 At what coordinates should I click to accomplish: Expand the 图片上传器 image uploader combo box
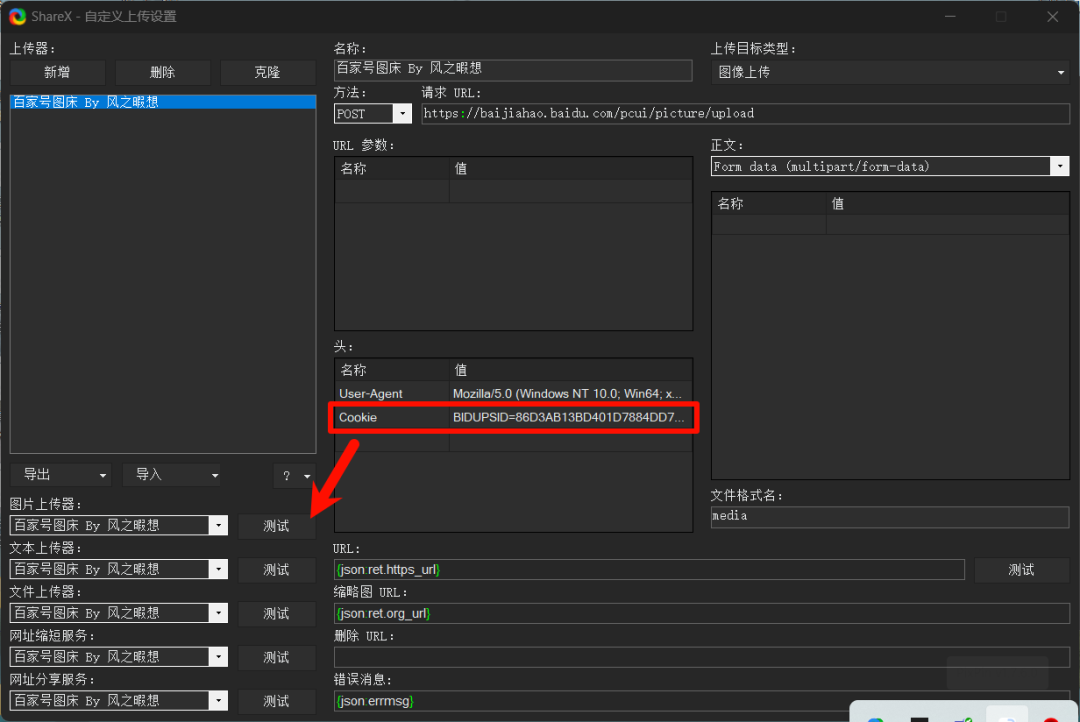pyautogui.click(x=218, y=526)
